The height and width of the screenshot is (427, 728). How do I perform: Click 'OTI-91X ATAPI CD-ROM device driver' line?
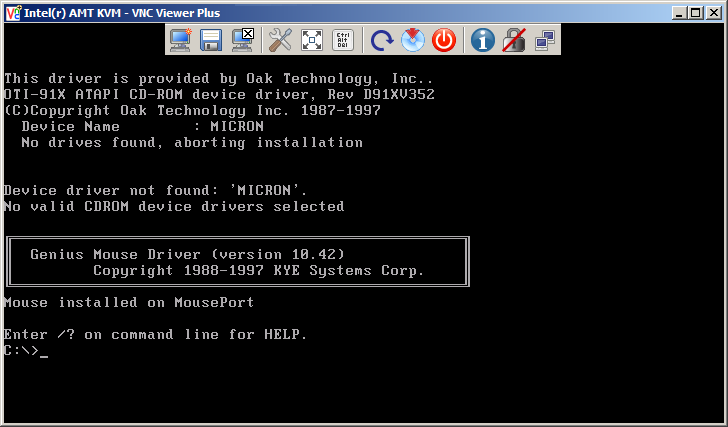(x=219, y=95)
